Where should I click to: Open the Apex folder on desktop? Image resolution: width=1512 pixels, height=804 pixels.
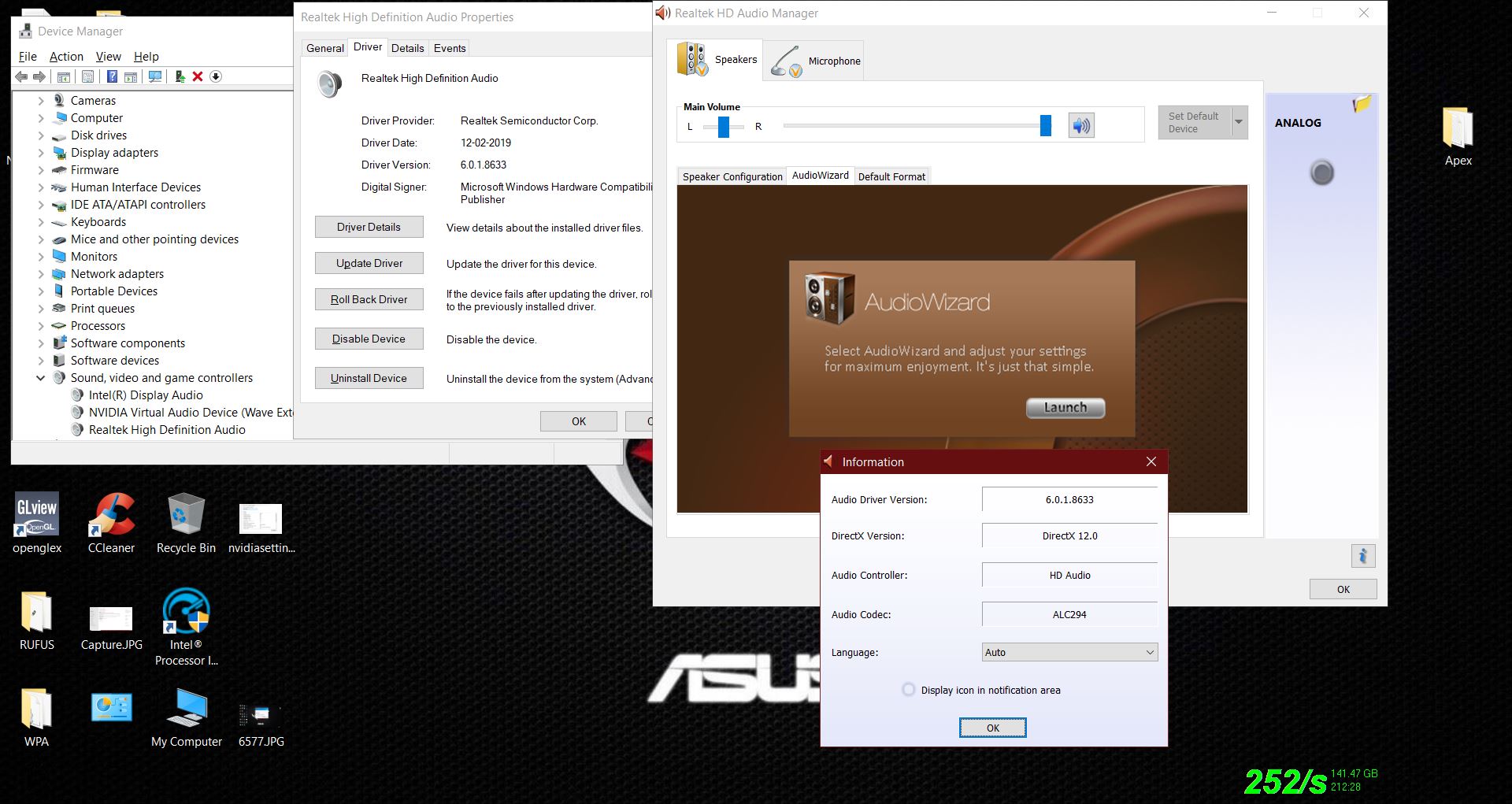coord(1458,136)
